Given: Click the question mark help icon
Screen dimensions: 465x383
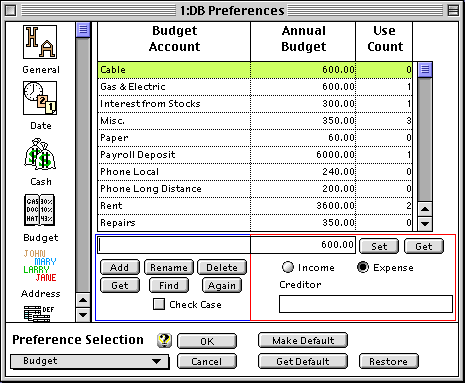Looking at the screenshot, I should (164, 340).
